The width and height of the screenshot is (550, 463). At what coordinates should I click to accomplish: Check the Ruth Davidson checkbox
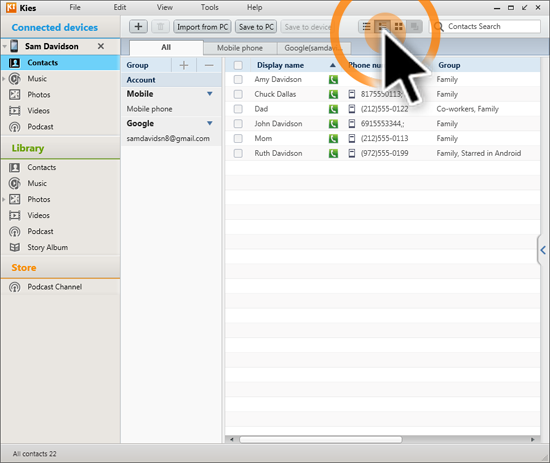point(238,153)
